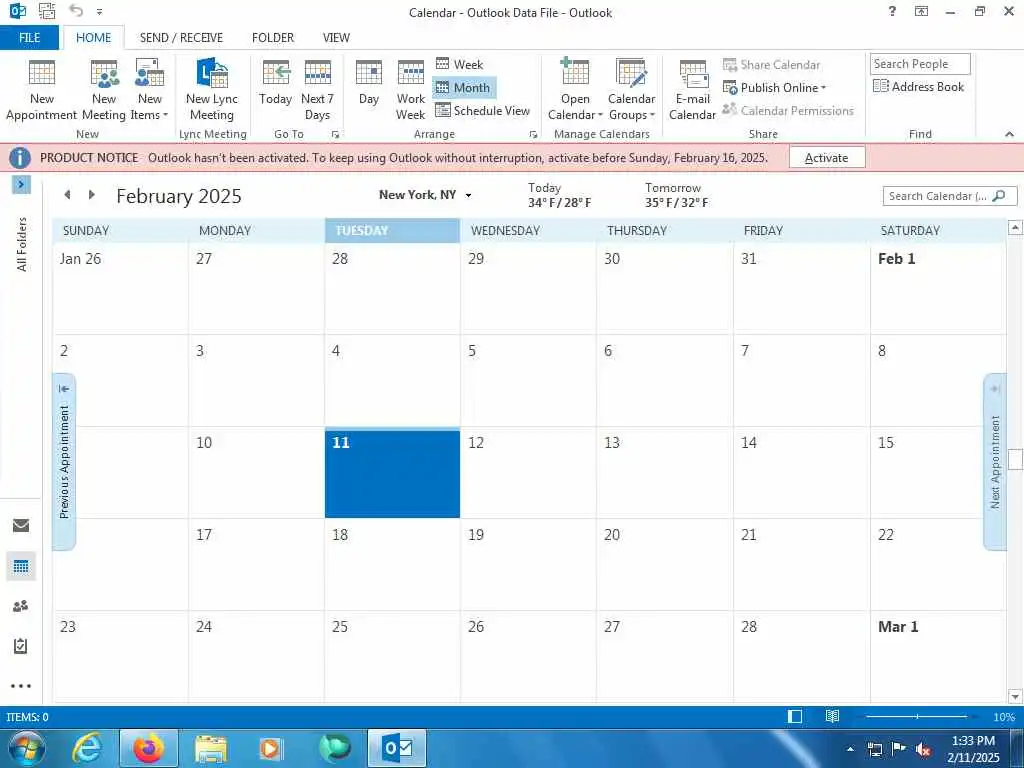This screenshot has height=768, width=1024.
Task: Click the Search Calendar magnifier icon
Action: [999, 196]
